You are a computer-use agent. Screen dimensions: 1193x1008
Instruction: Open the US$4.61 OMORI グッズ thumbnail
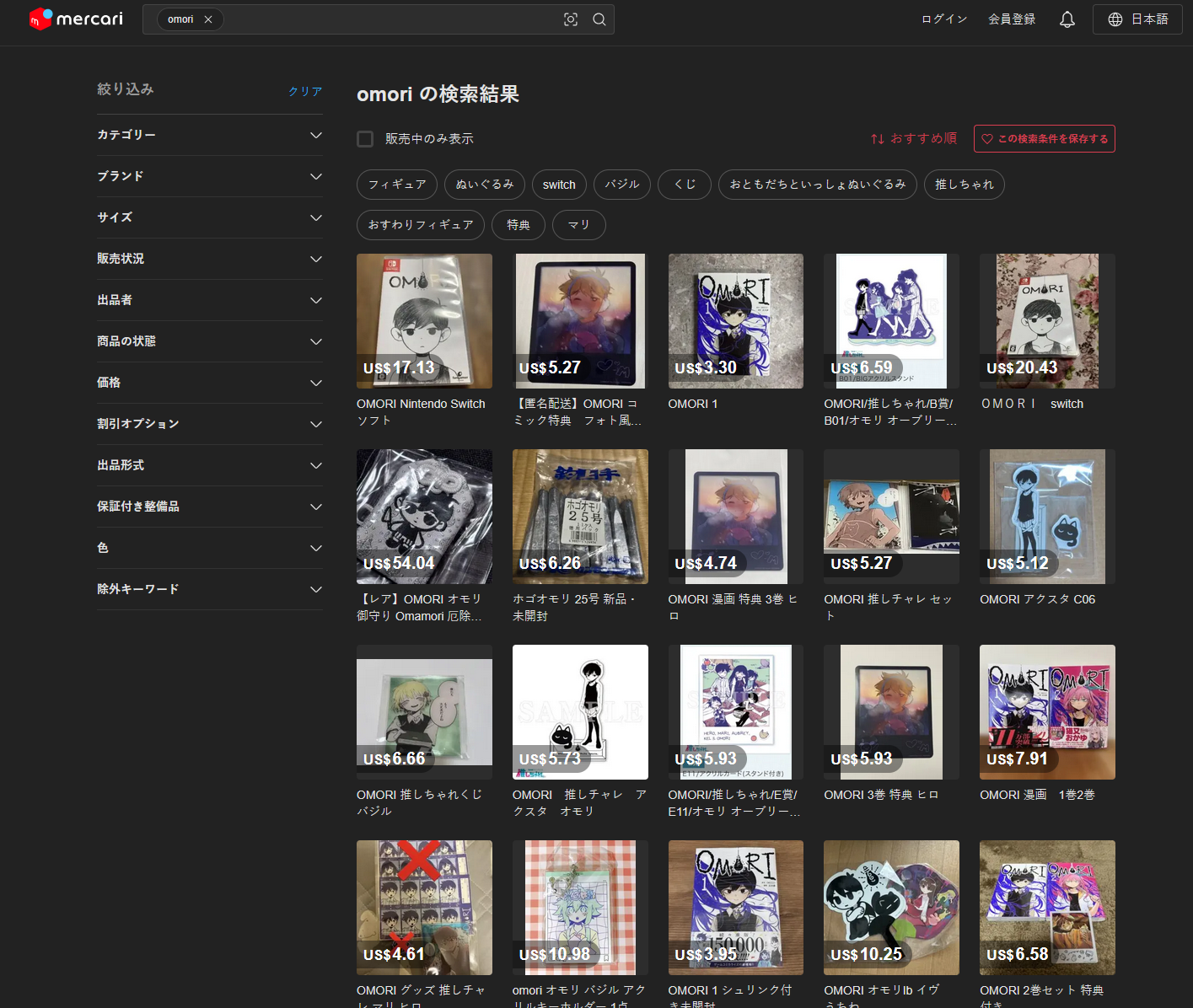[424, 908]
